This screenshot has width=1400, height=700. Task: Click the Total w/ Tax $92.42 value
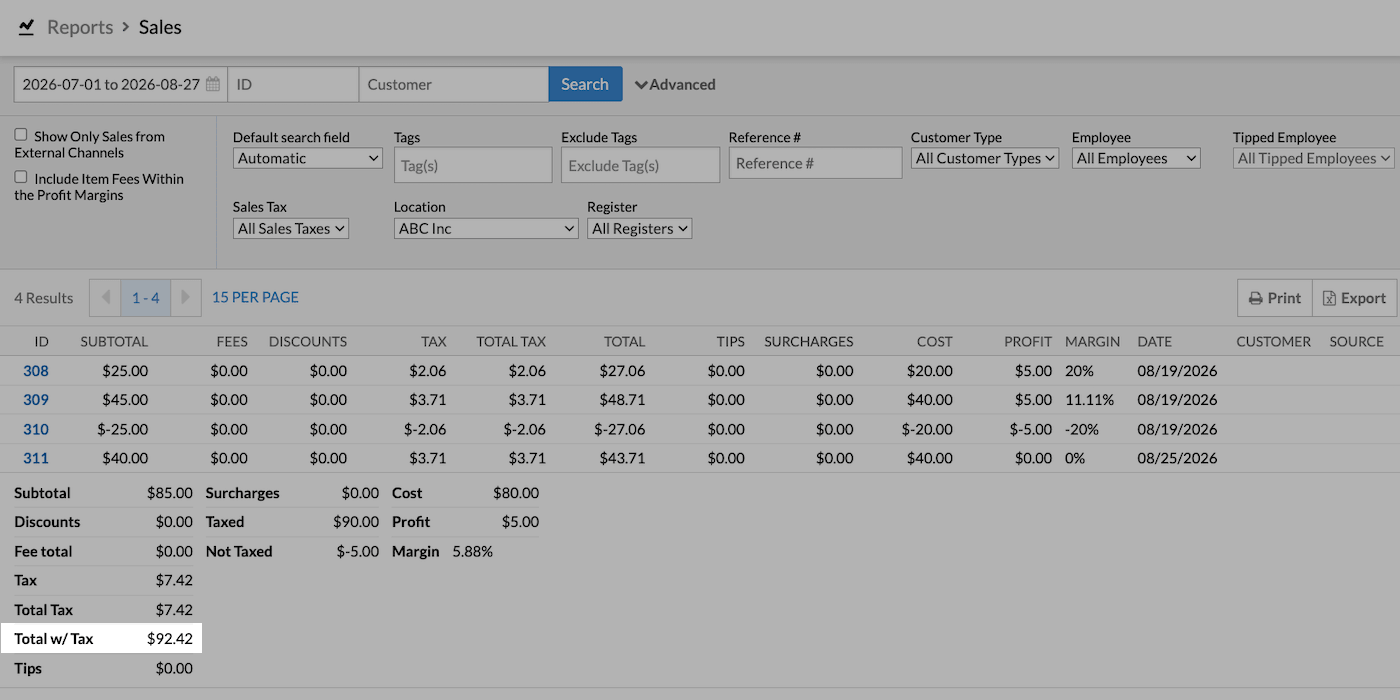169,639
